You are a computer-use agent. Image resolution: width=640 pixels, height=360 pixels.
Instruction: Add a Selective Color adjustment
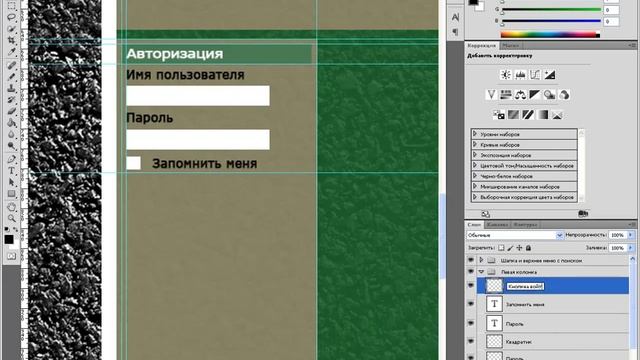point(557,115)
